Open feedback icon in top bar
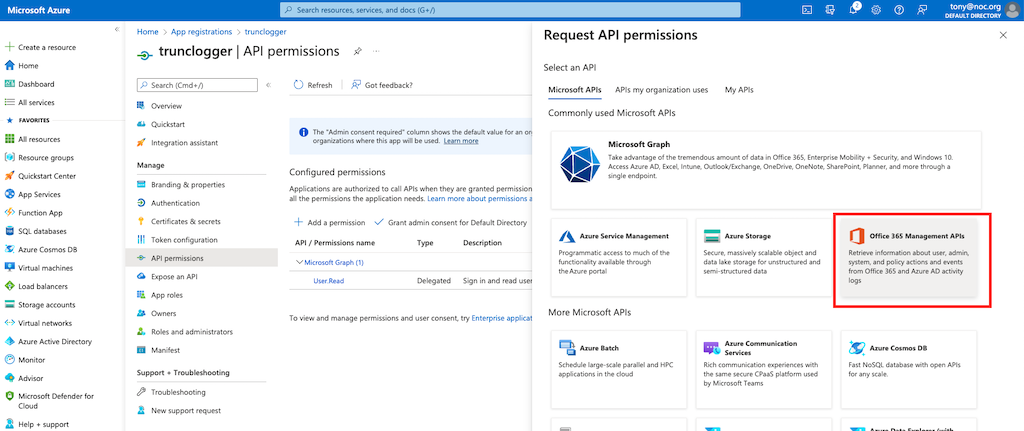Viewport: 1024px width, 431px height. [922, 10]
